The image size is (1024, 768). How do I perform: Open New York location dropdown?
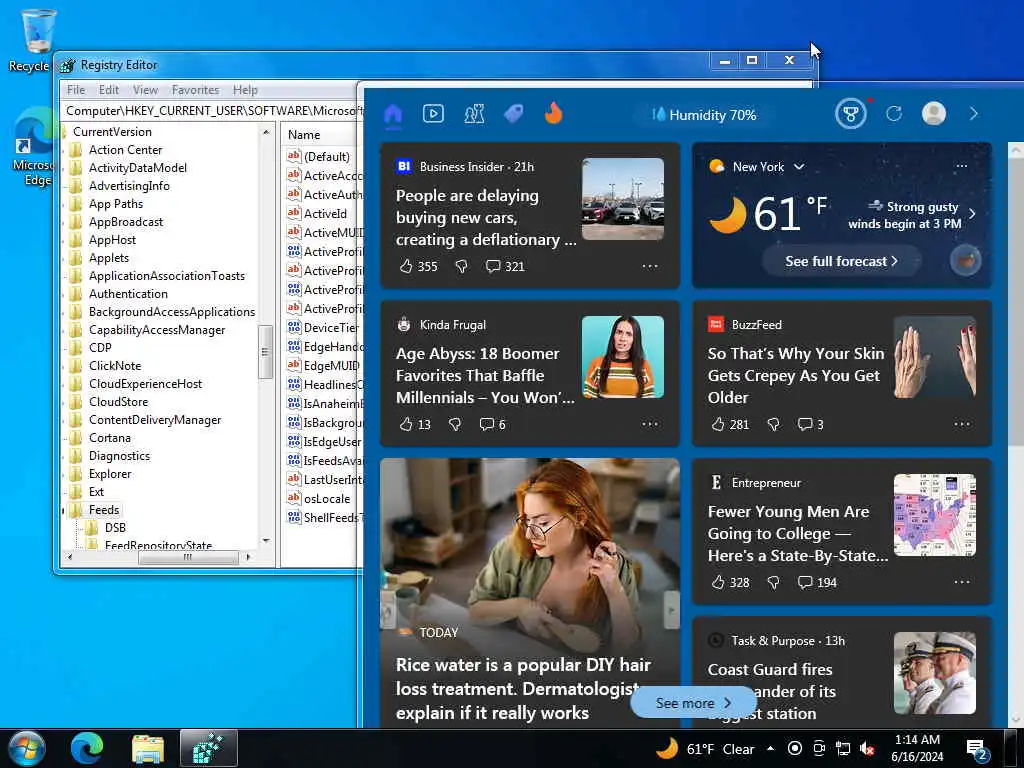click(x=799, y=167)
